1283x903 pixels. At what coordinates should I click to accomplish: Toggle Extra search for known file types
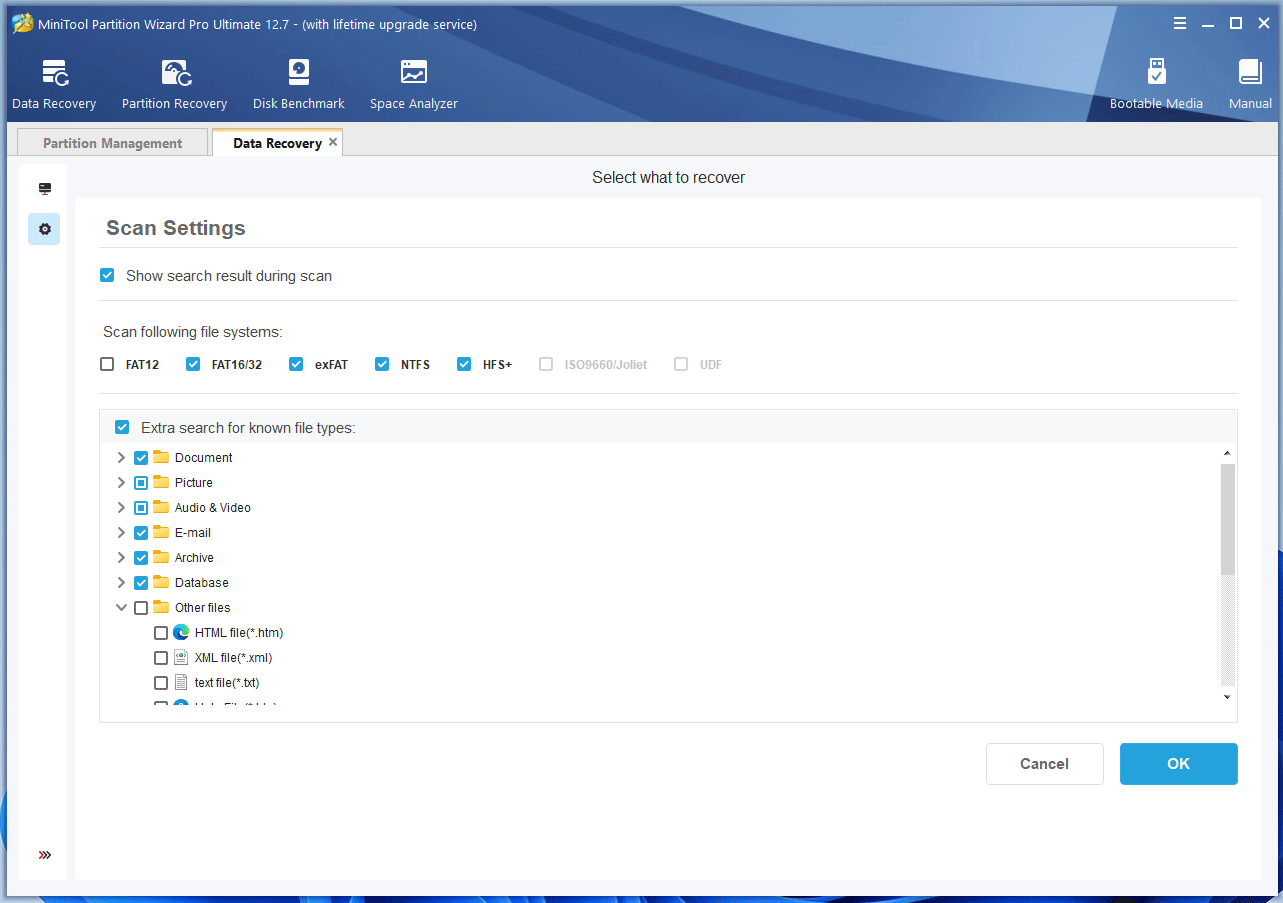pos(122,427)
